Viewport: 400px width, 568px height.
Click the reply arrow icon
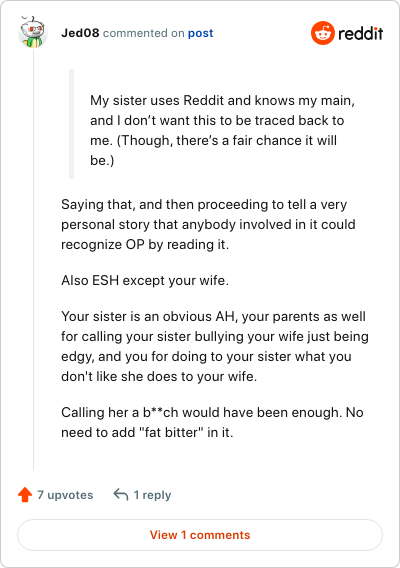click(121, 494)
